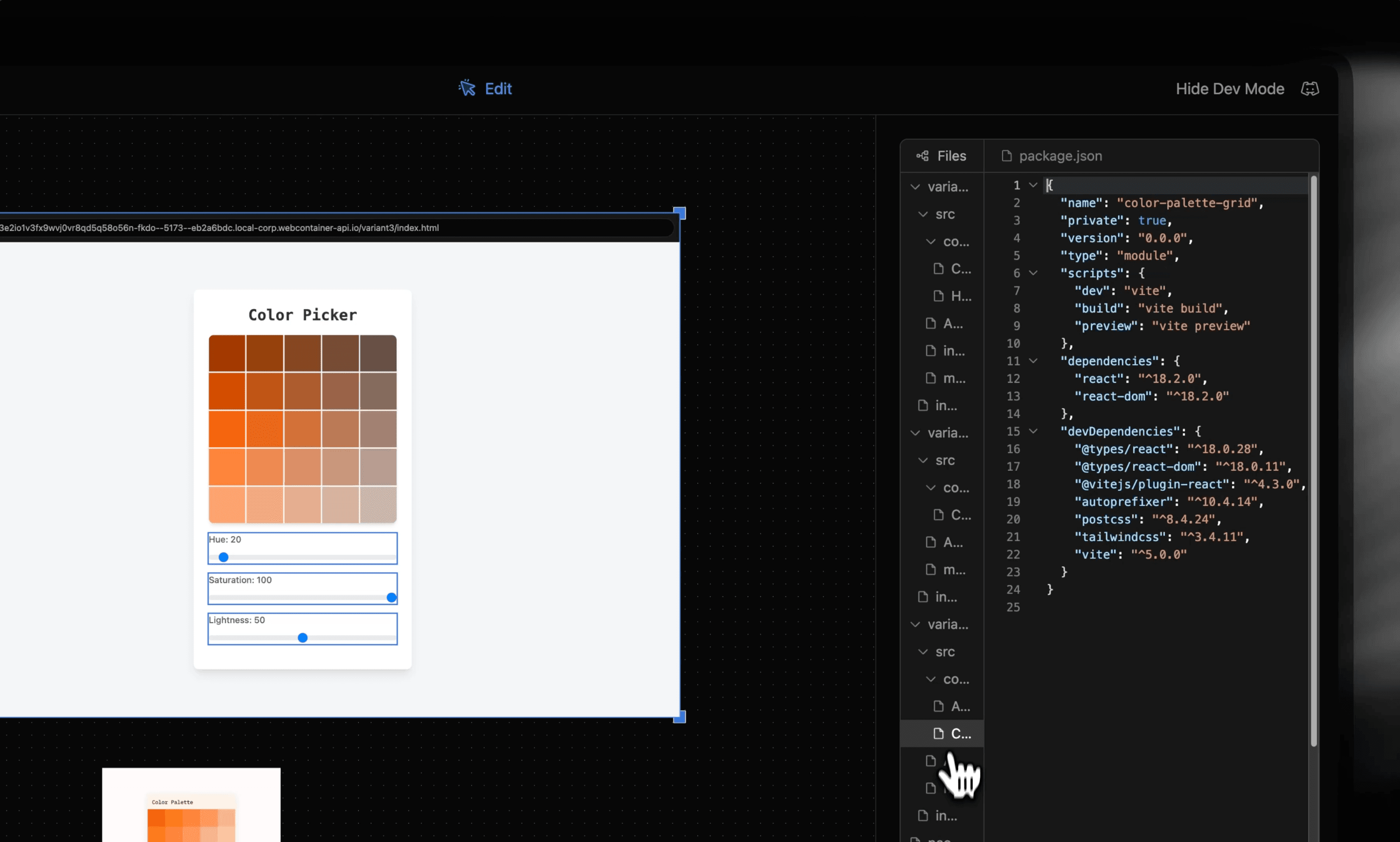Click the "private": true line
The height and width of the screenshot is (842, 1400).
click(1116, 220)
